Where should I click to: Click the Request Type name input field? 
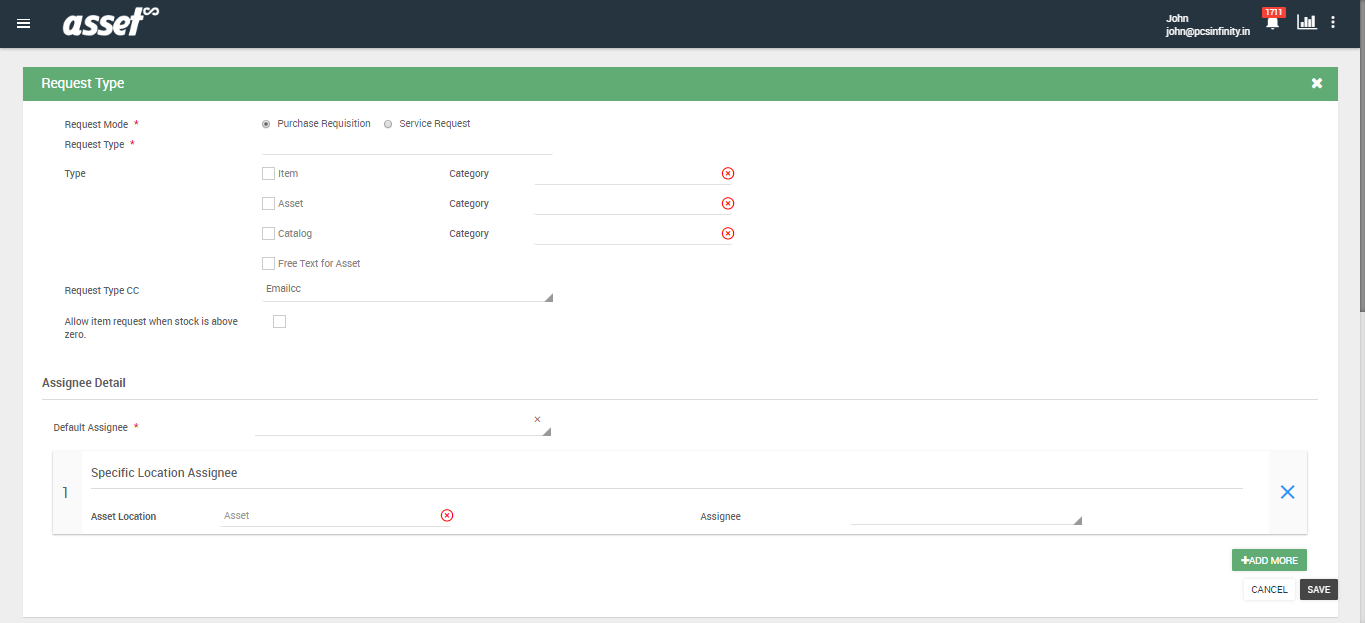[x=407, y=145]
